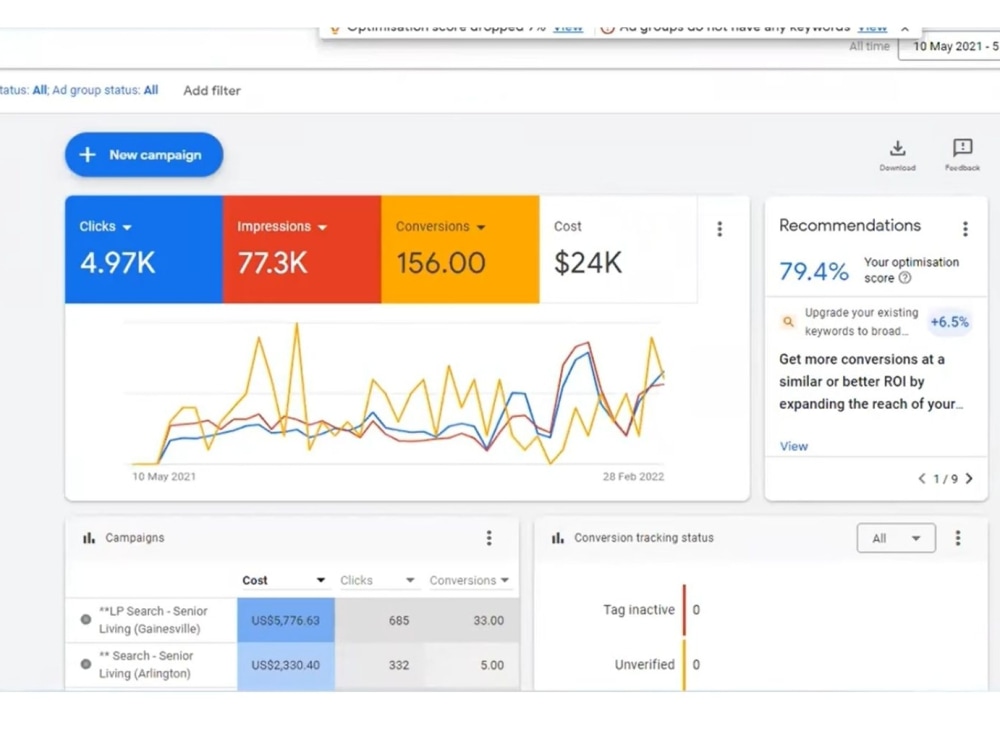1000x750 pixels.
Task: Click the Arlington campaign status dot
Action: 85,664
